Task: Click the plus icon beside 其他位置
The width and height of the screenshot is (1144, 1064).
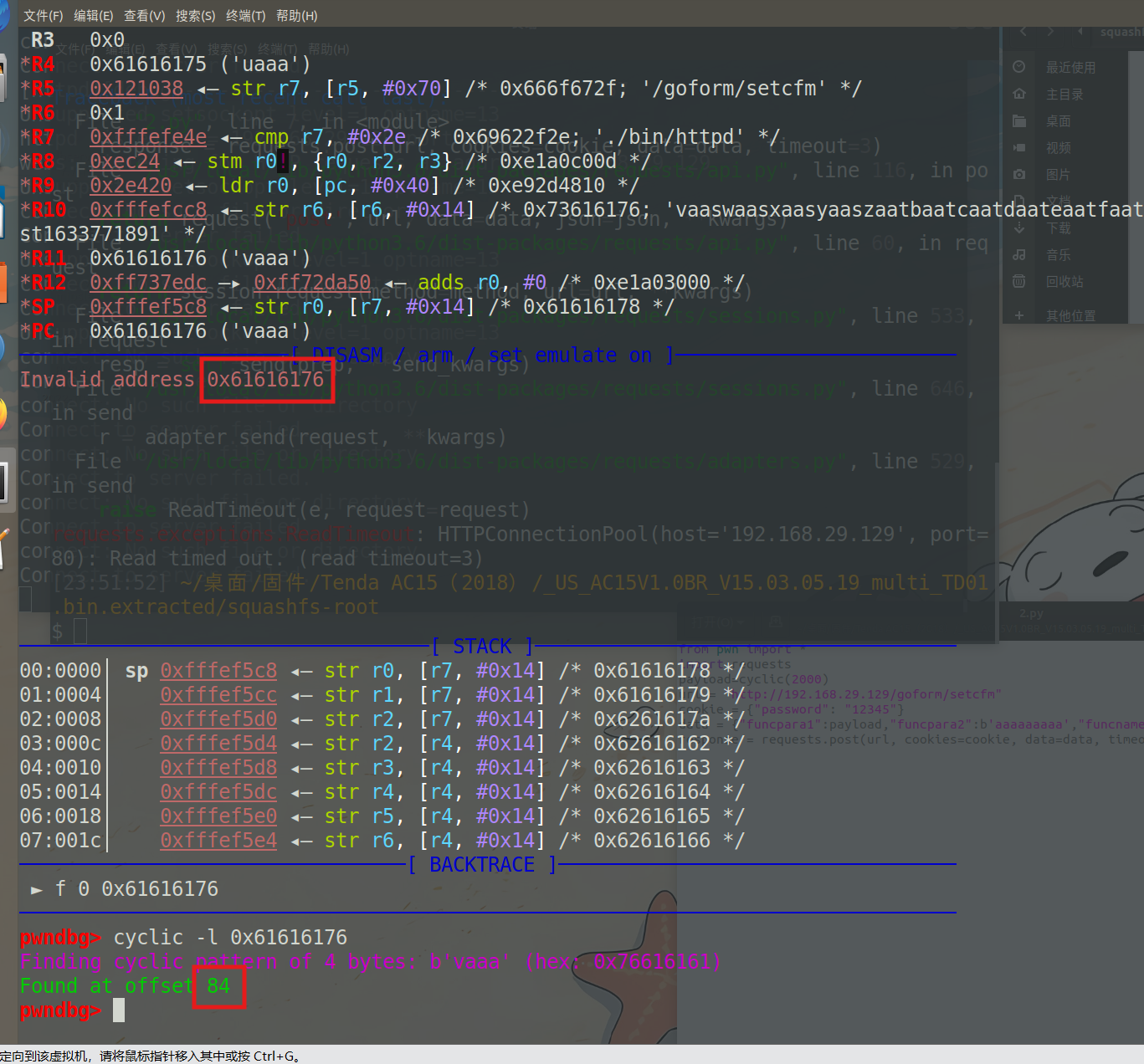Action: (1019, 315)
